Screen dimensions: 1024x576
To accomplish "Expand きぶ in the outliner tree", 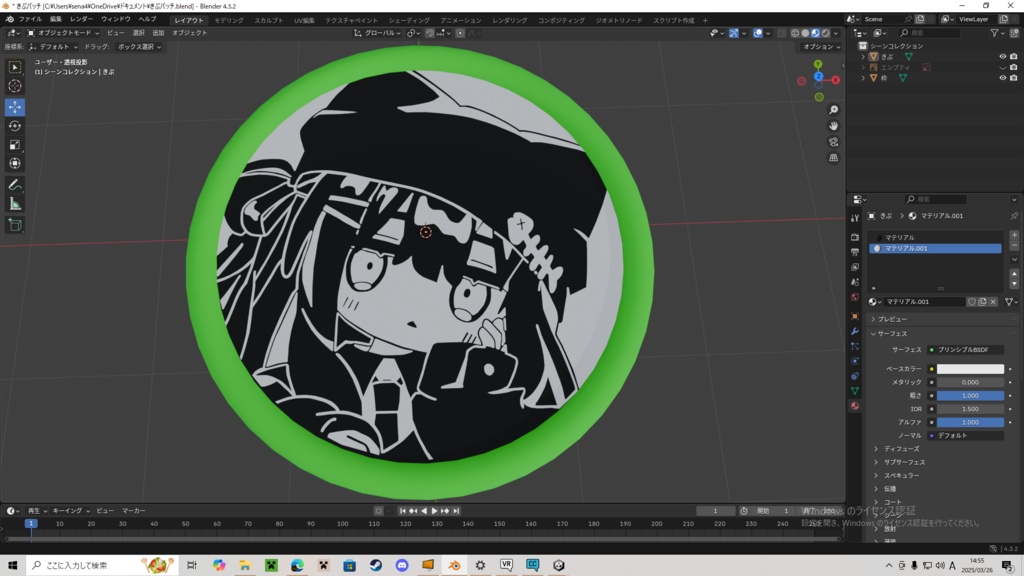I will [x=863, y=57].
